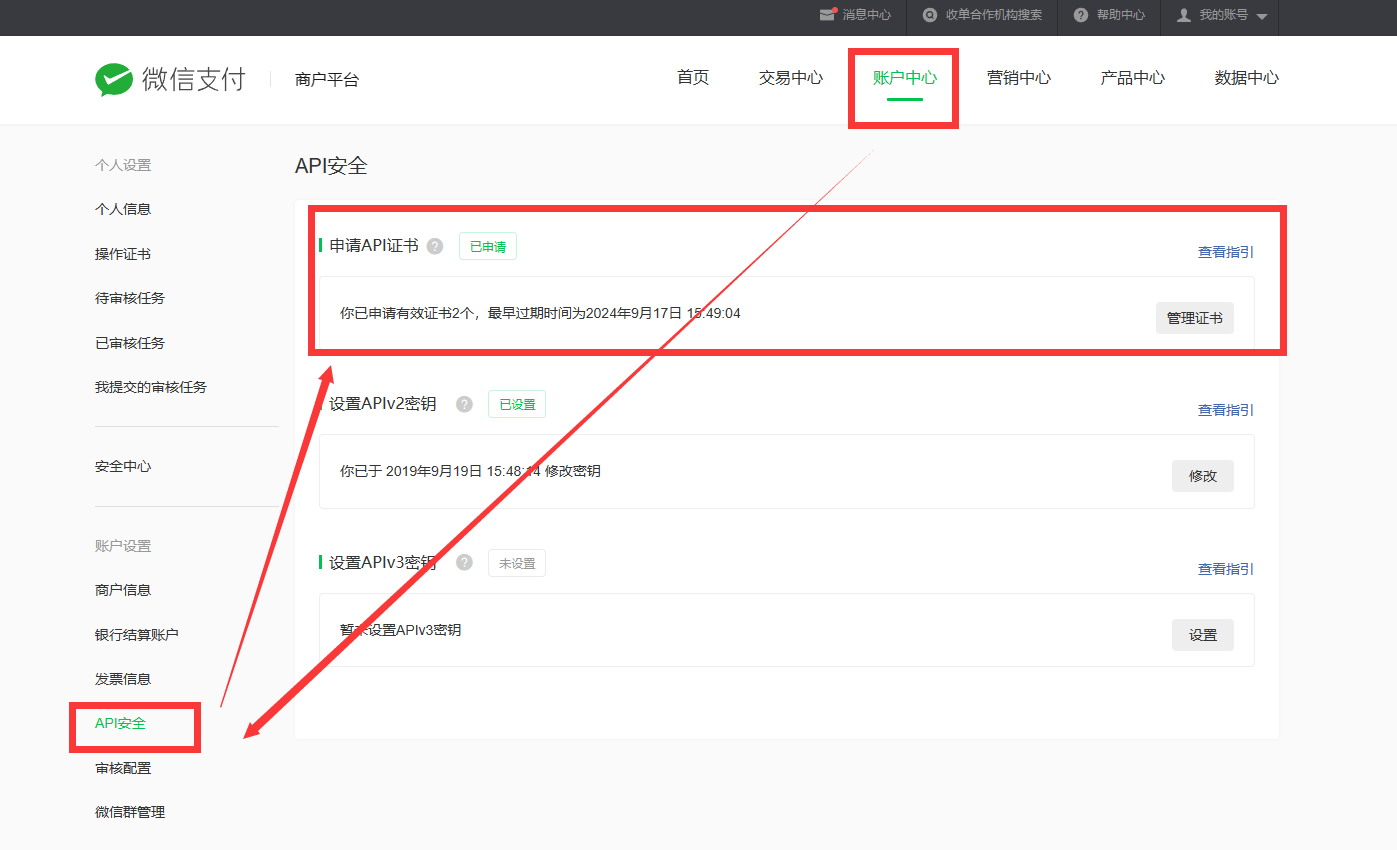1397x850 pixels.
Task: Click the API安全 page heading
Action: 331,166
